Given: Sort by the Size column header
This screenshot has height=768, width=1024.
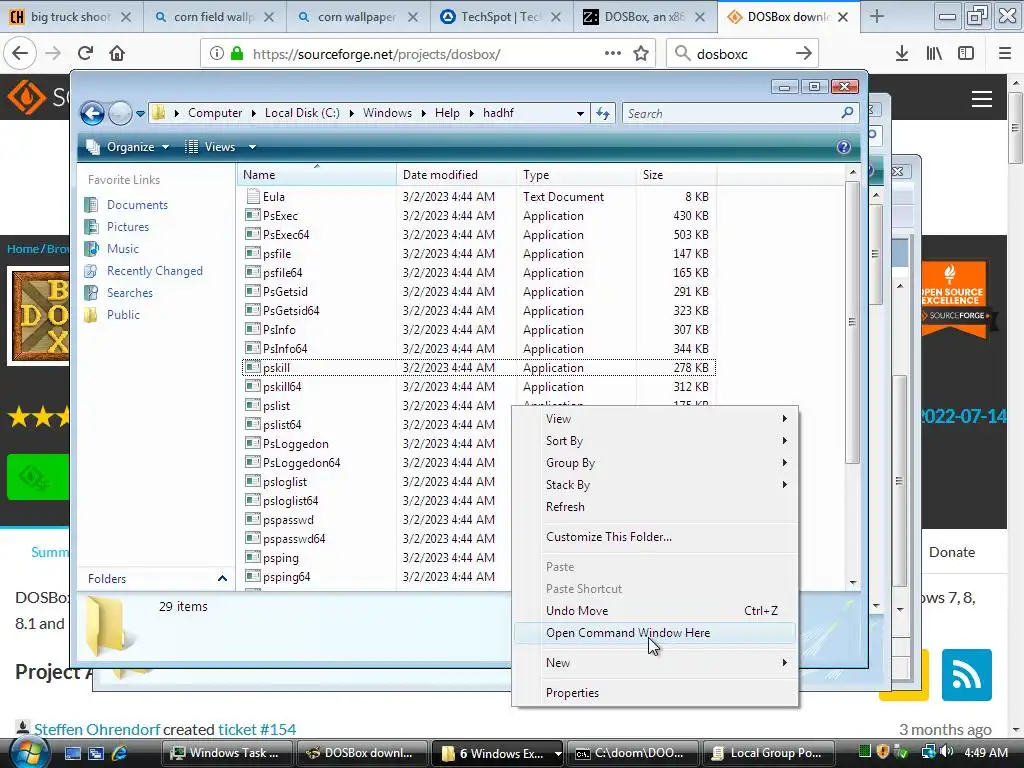Looking at the screenshot, I should 677,175.
